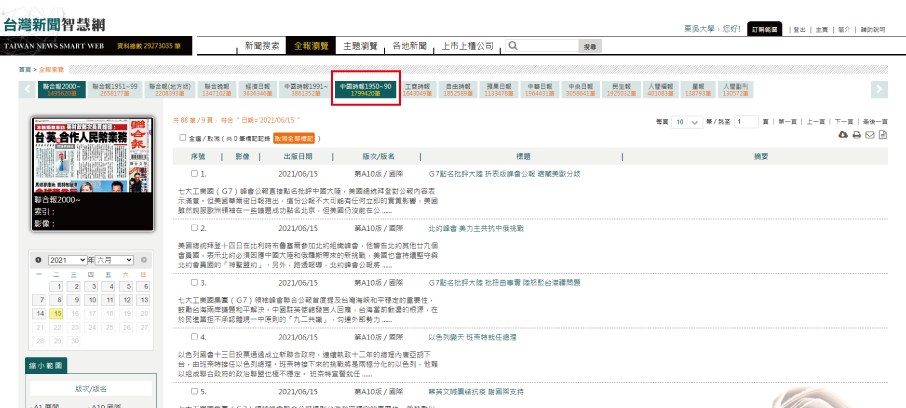Click the page number input field
This screenshot has height=408, width=906.
[x=746, y=122]
